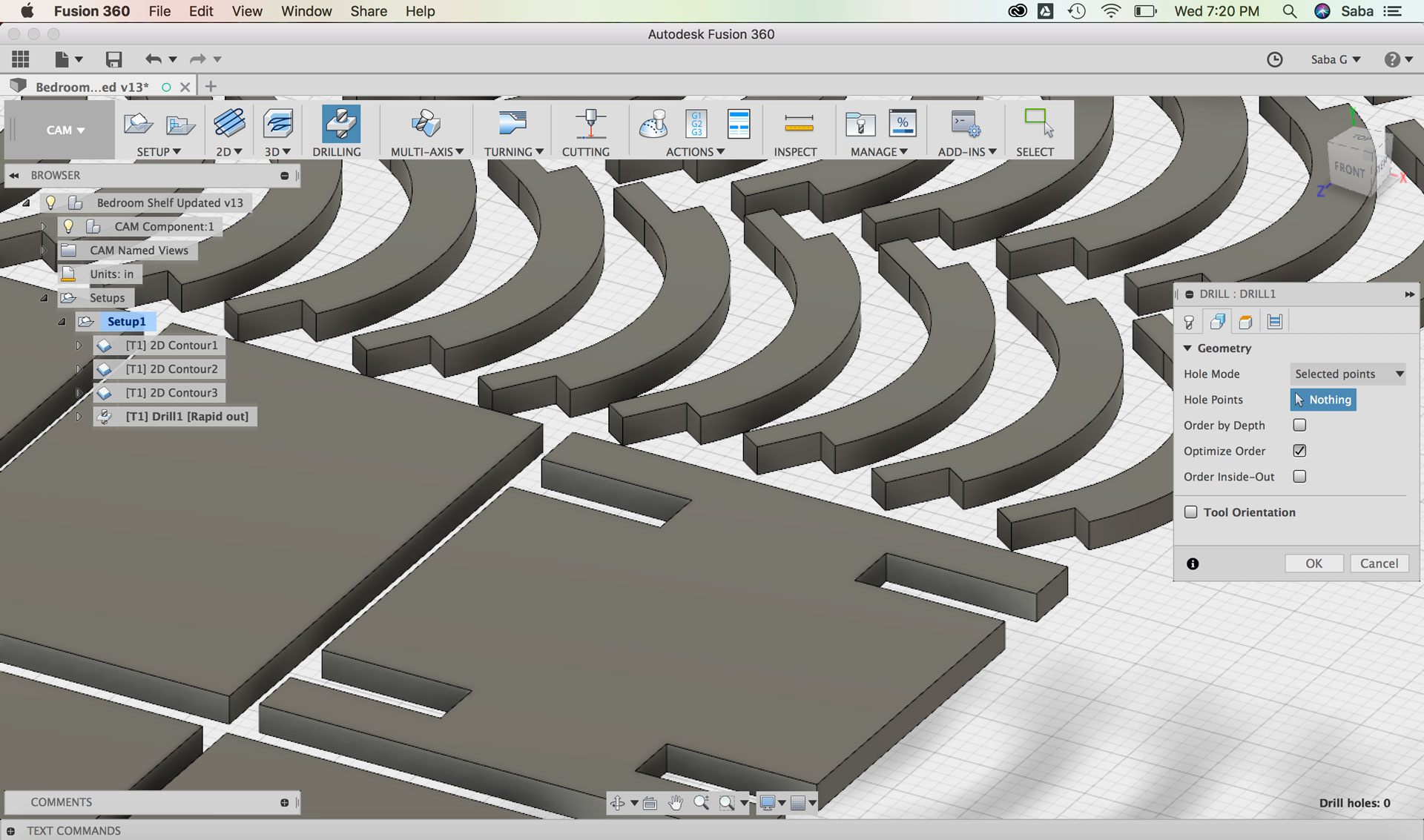Screen dimensions: 1424x840
Task: Click the Undo arrow icon
Action: pos(153,59)
